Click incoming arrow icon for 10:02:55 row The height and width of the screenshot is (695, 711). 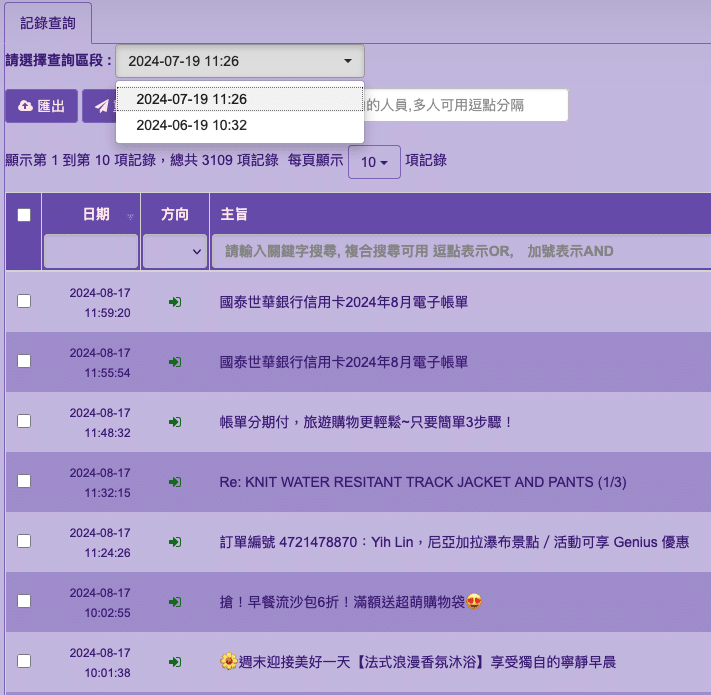pyautogui.click(x=175, y=602)
